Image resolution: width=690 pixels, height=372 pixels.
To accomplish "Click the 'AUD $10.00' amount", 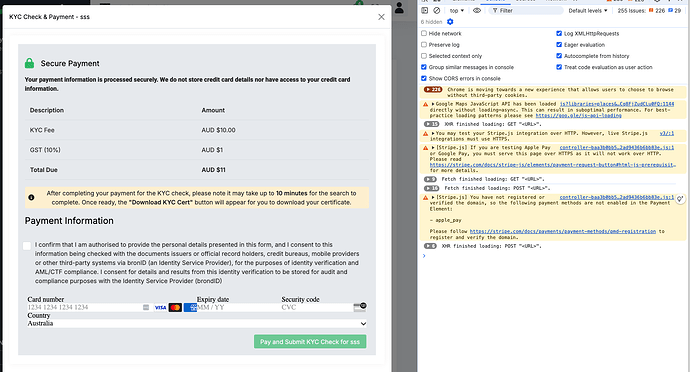I will point(218,130).
